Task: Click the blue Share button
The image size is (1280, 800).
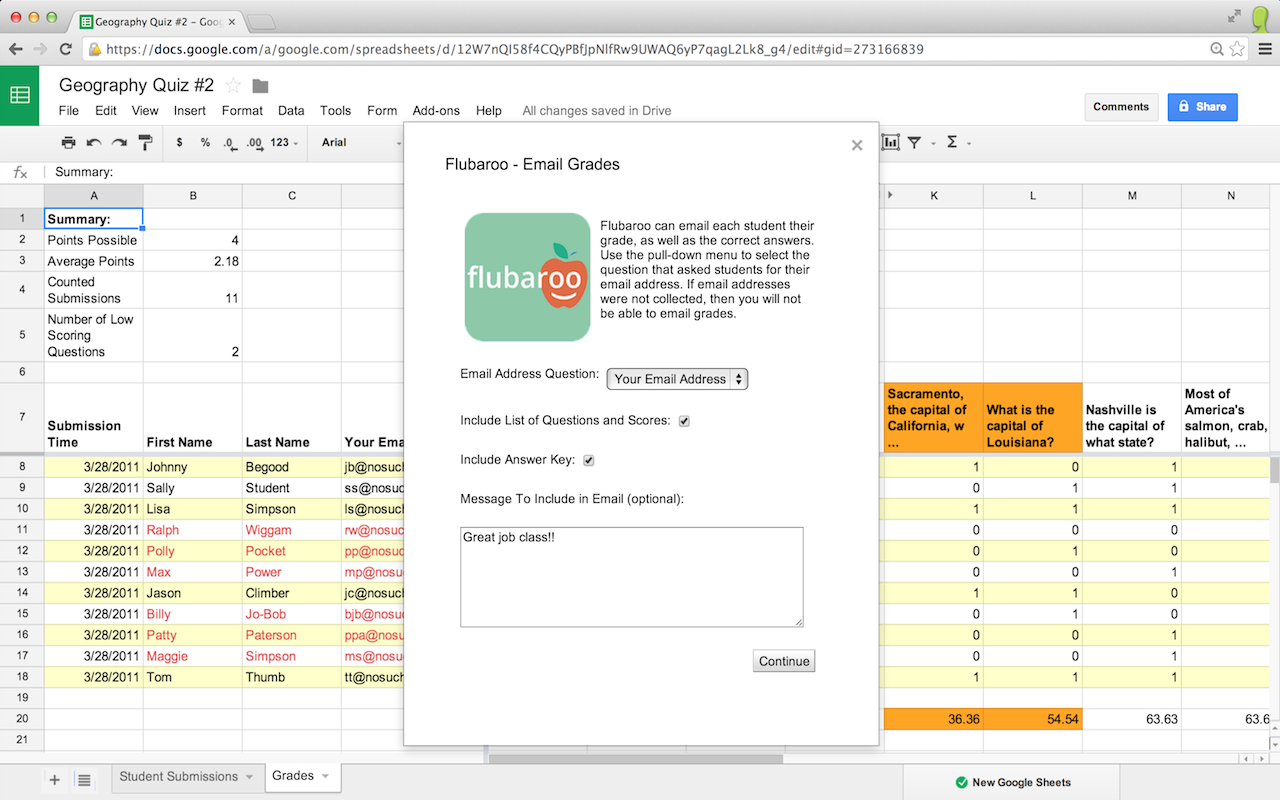Action: click(1202, 107)
